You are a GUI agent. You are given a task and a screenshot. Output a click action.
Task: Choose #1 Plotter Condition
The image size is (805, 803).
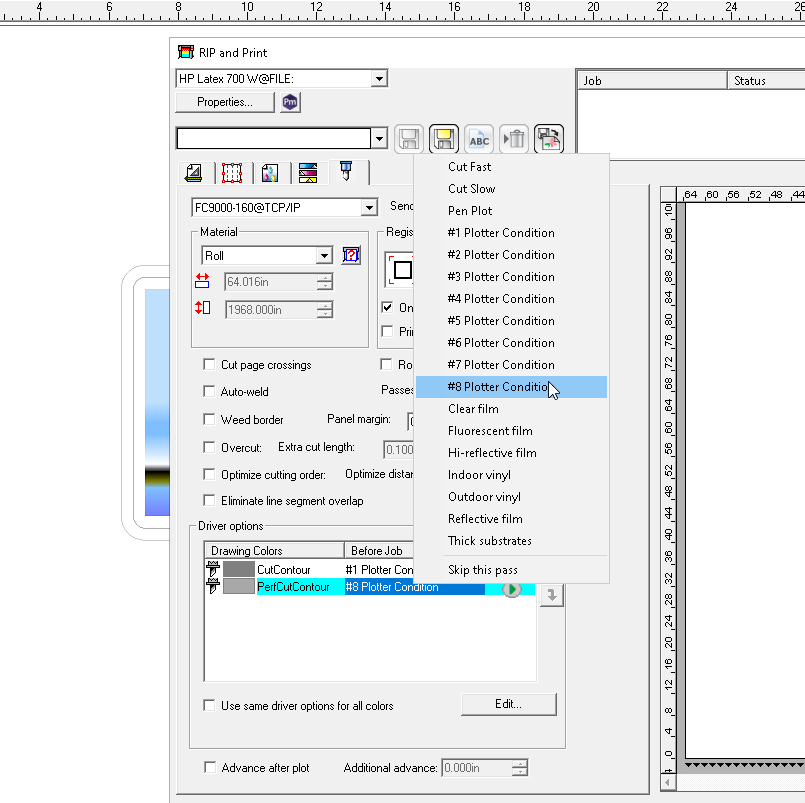point(511,233)
